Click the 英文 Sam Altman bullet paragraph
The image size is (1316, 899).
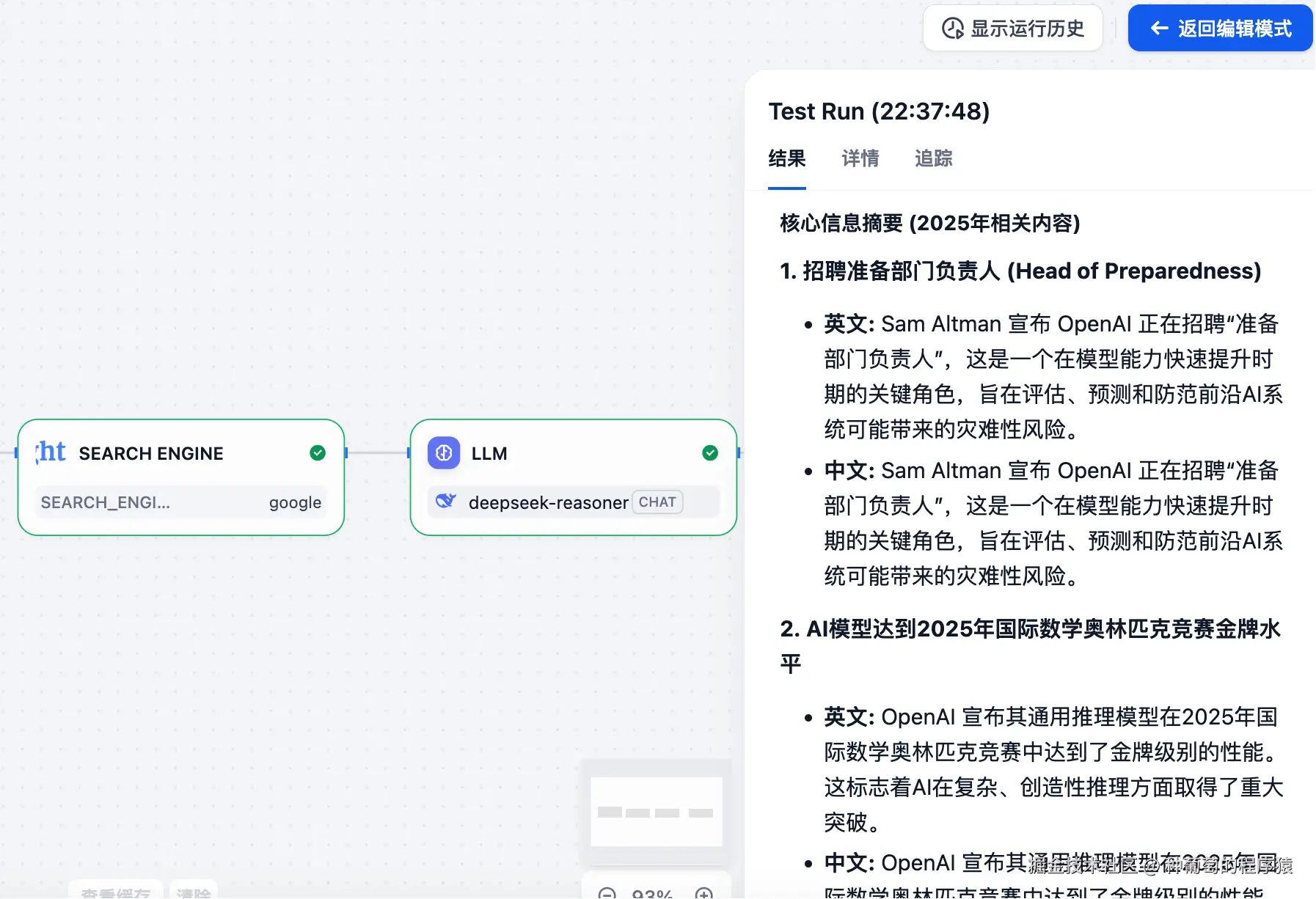(1053, 376)
